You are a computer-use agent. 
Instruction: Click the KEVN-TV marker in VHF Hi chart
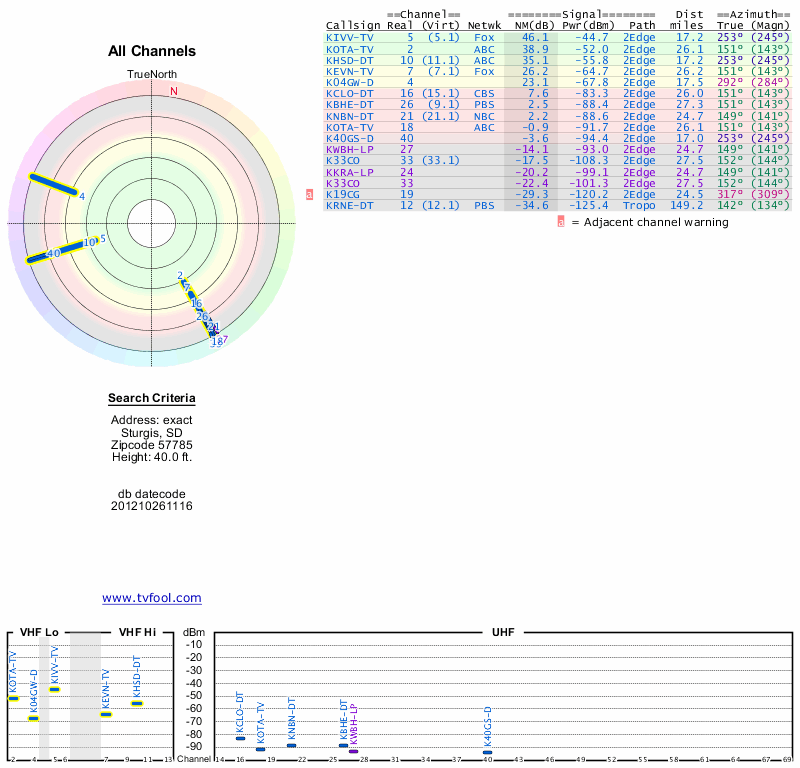(106, 714)
